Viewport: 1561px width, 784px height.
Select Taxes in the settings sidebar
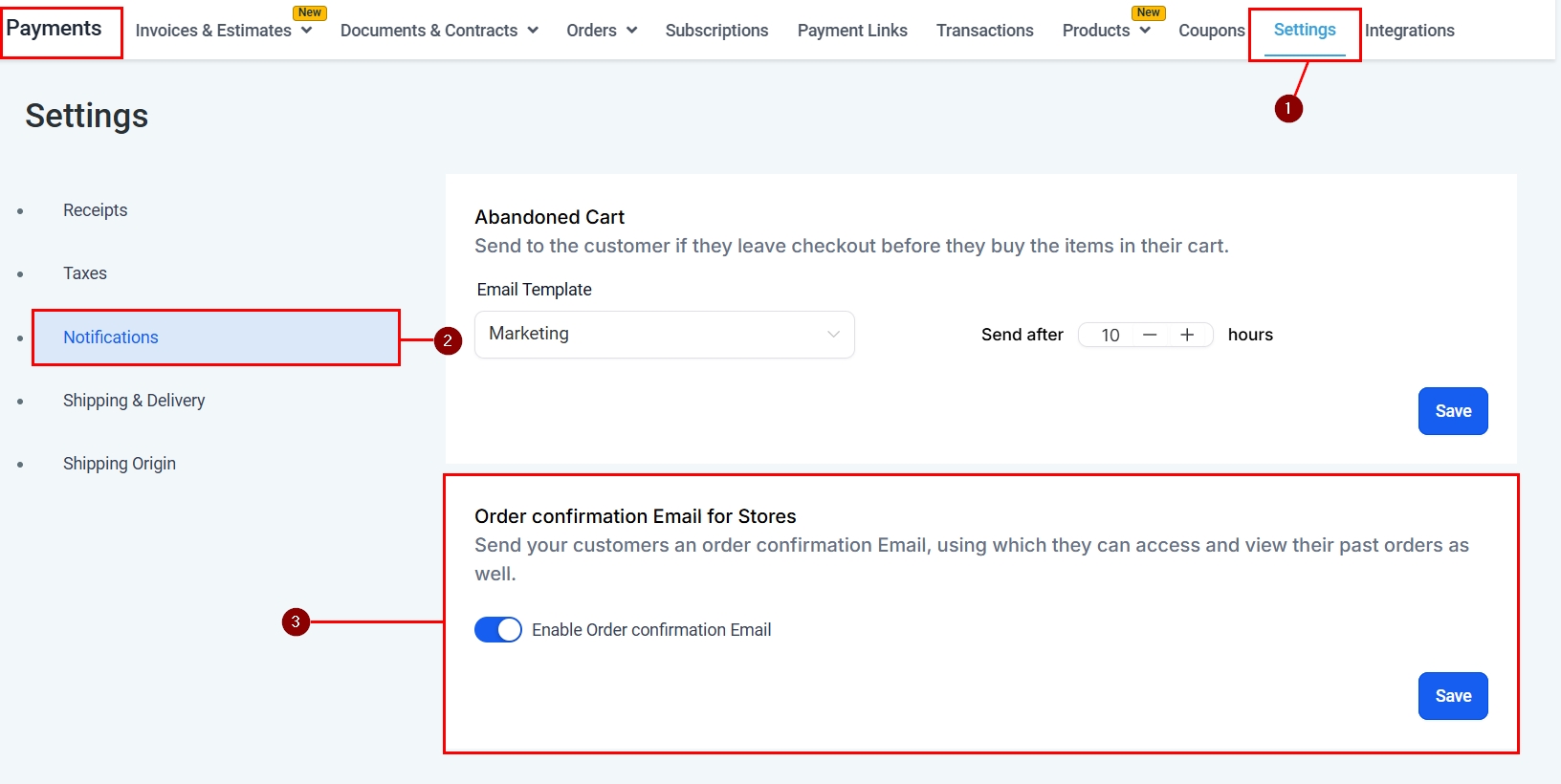pos(85,273)
